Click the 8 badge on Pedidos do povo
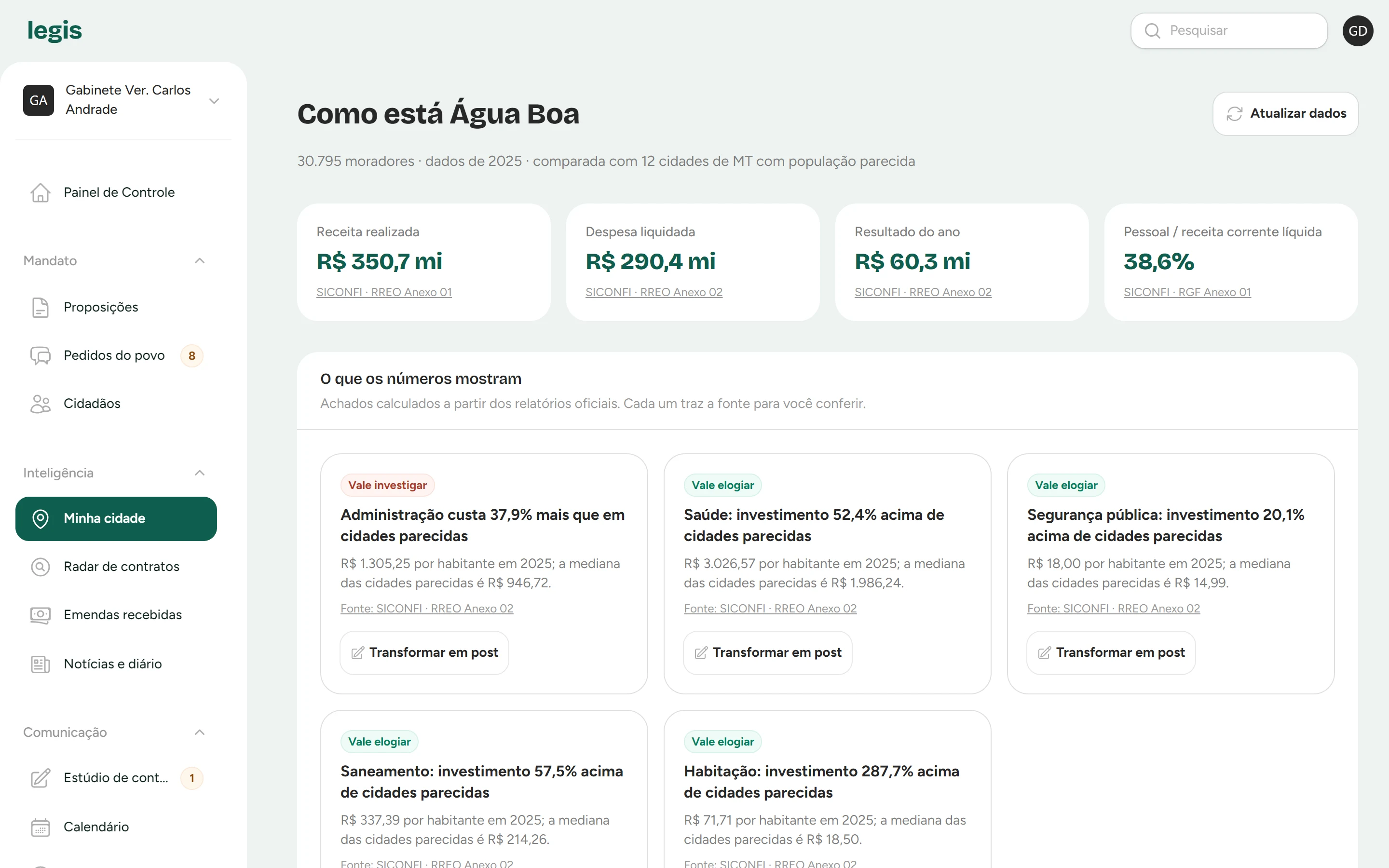 (x=191, y=355)
